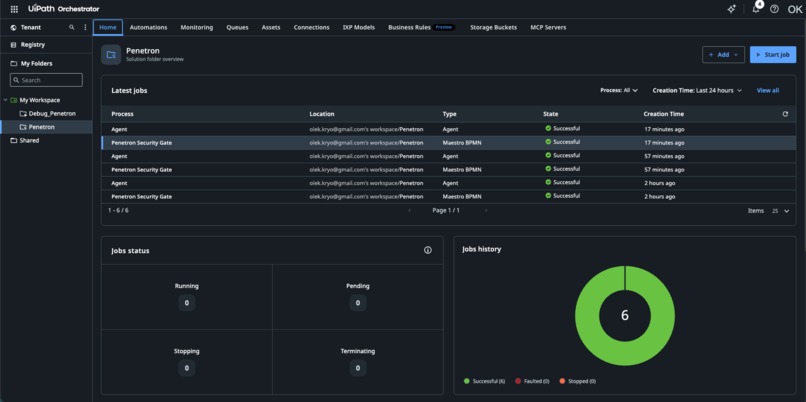Image resolution: width=806 pixels, height=402 pixels.
Task: Show Jobs status info icon
Action: (x=428, y=250)
